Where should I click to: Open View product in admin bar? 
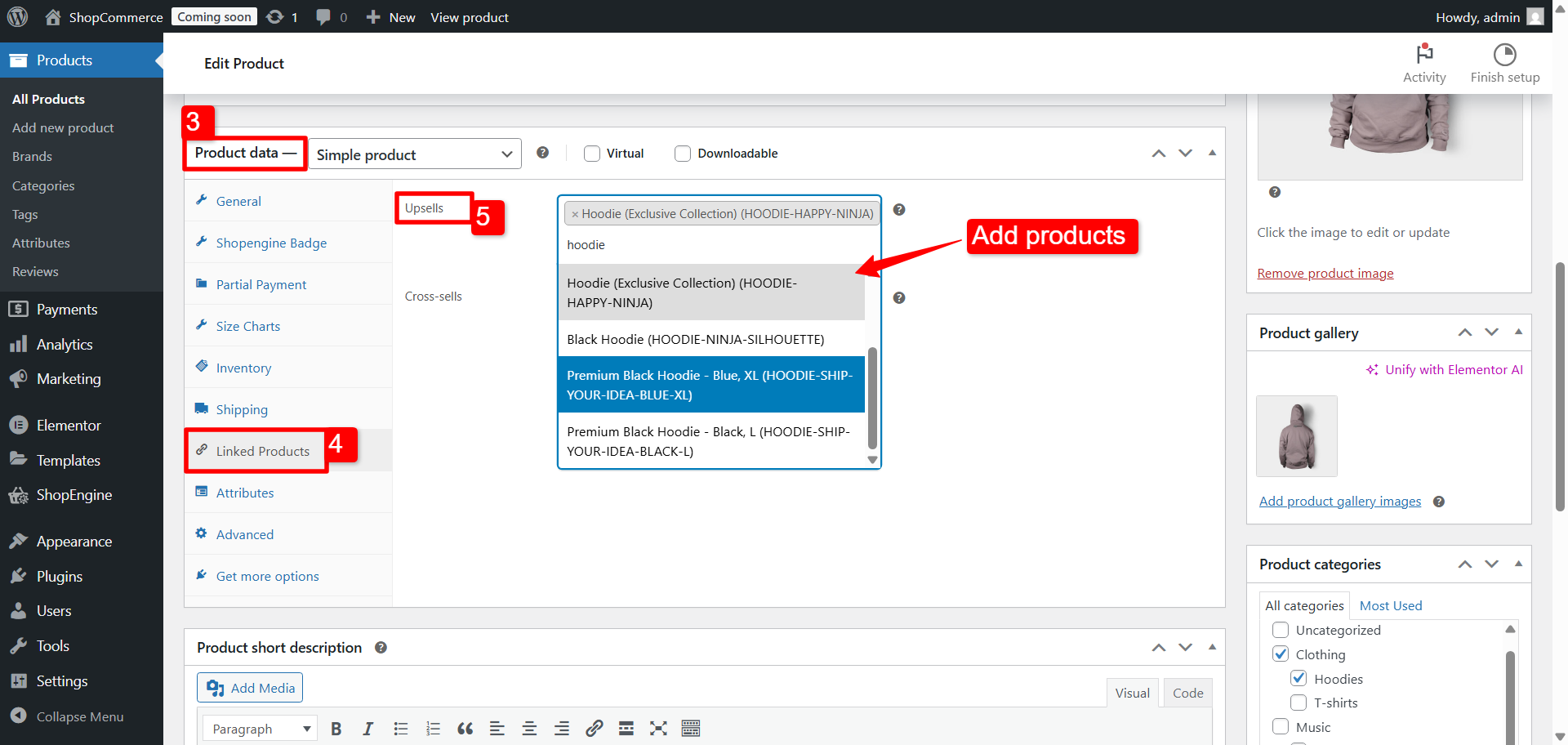pyautogui.click(x=470, y=17)
